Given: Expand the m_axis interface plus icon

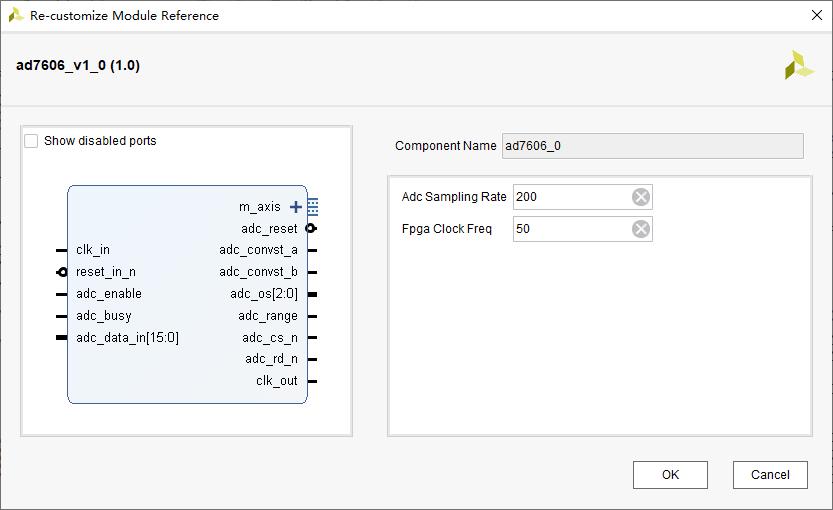Looking at the screenshot, I should [296, 207].
